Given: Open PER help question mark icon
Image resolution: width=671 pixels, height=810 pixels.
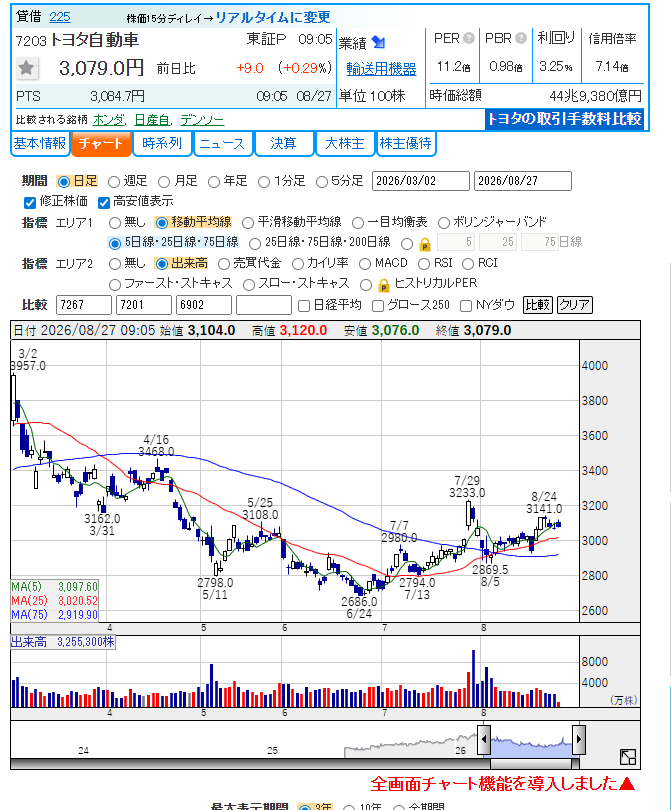Looking at the screenshot, I should point(469,38).
